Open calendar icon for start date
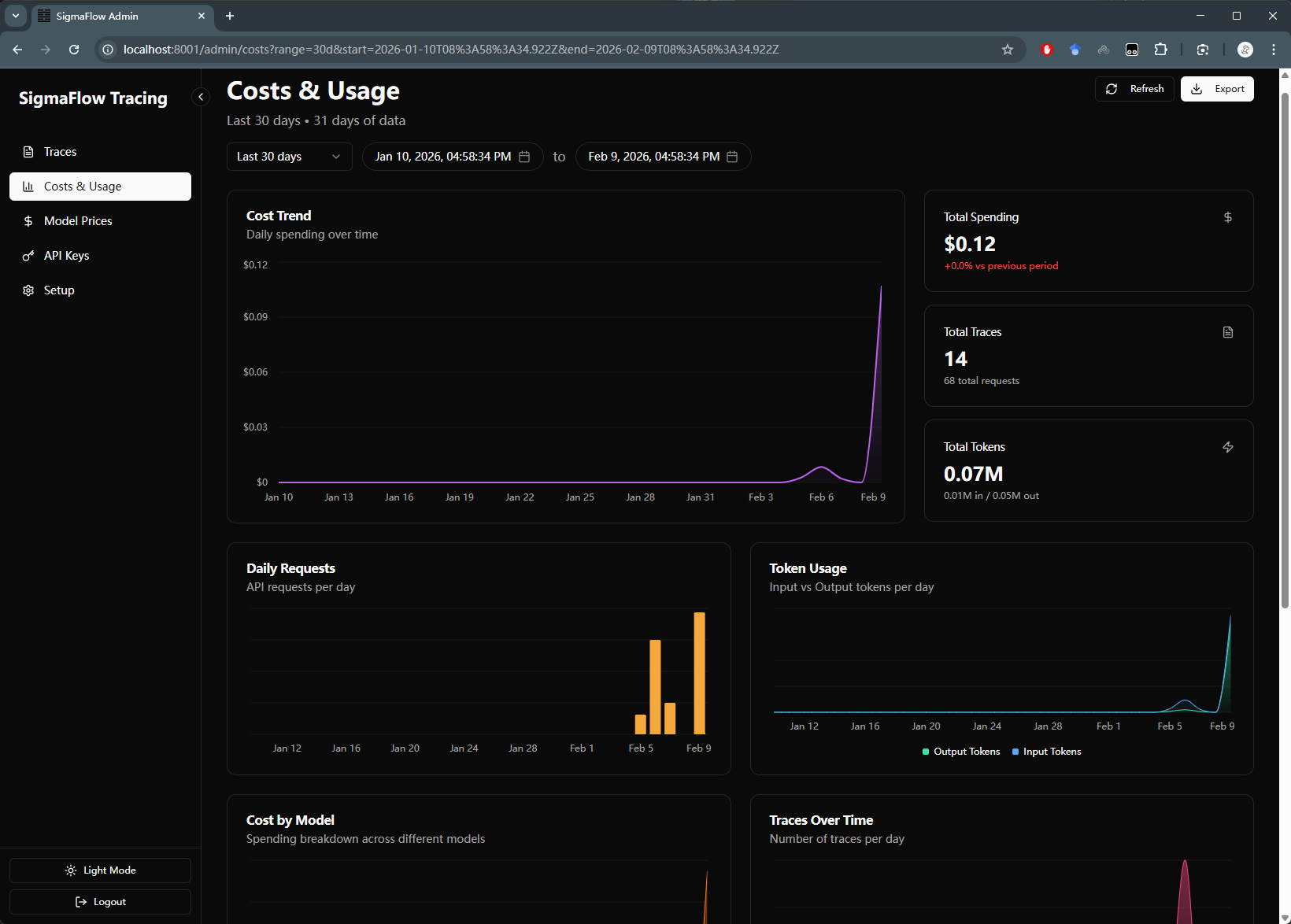The width and height of the screenshot is (1291, 924). (x=524, y=157)
